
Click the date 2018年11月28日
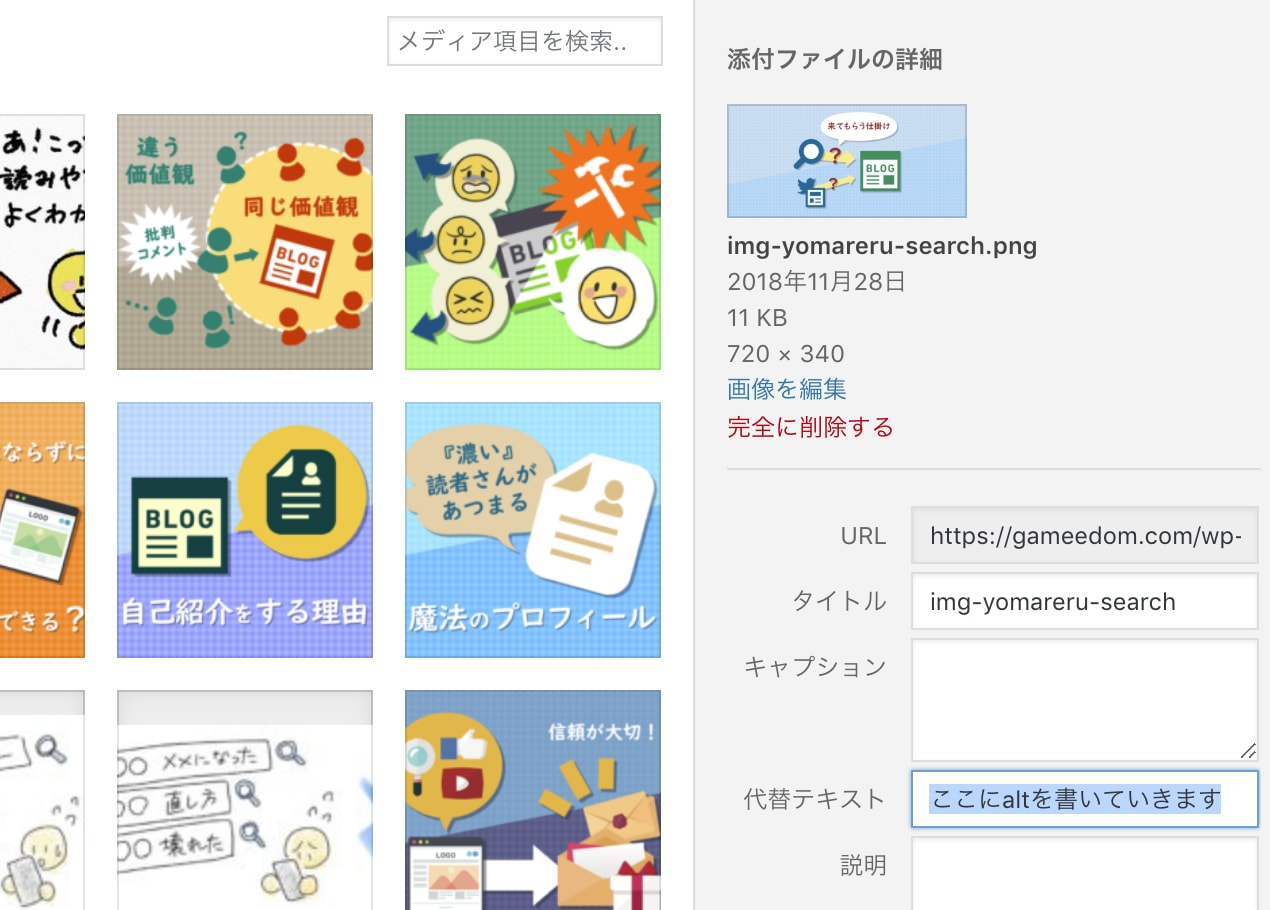[816, 282]
